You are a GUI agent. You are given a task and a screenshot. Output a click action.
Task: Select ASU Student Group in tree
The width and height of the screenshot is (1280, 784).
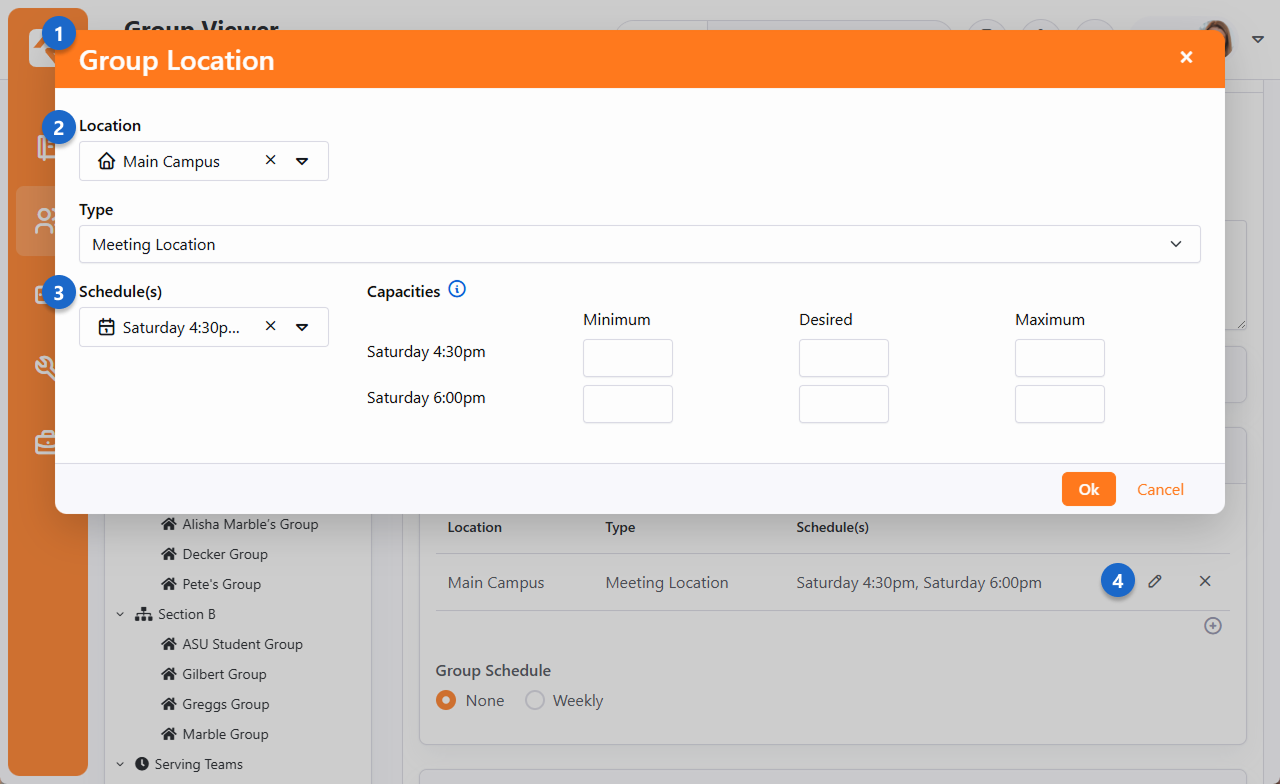point(242,644)
